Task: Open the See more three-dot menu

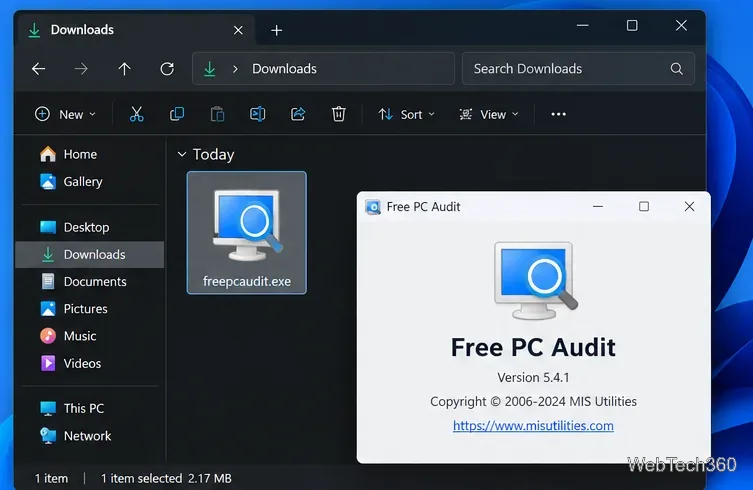Action: click(x=558, y=114)
